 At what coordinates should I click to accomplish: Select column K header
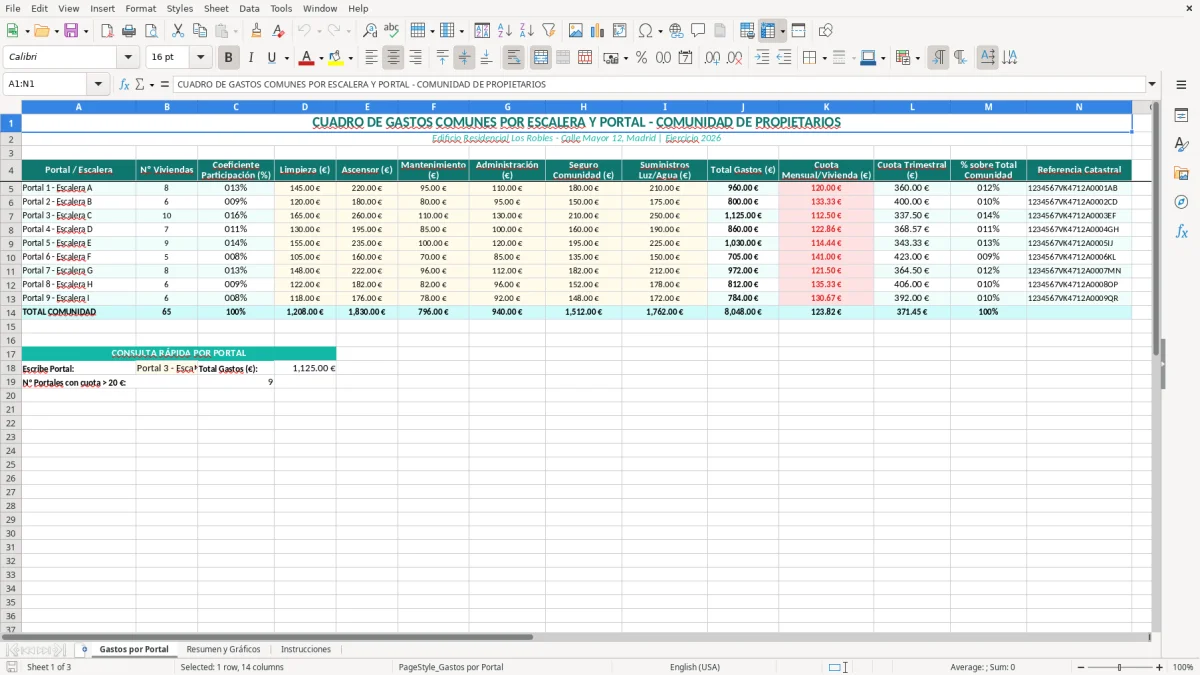point(826,106)
